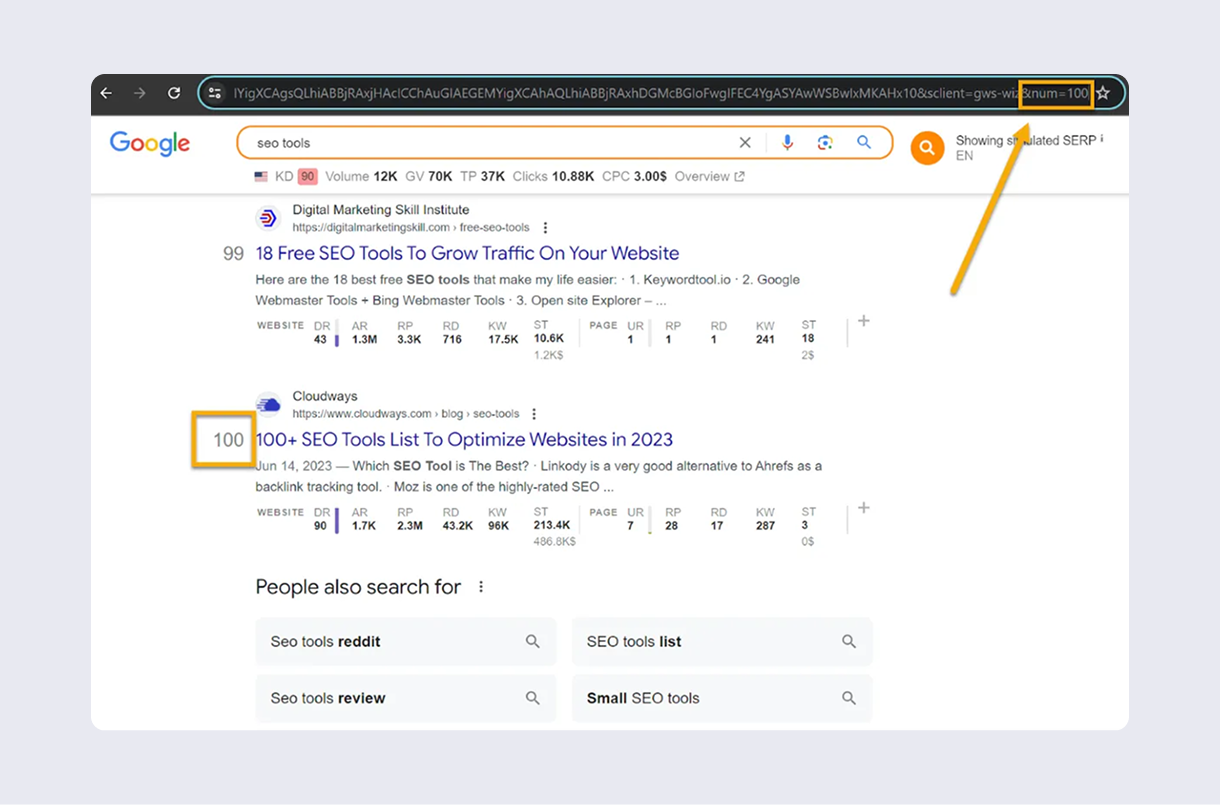Clear search text with X icon
The width and height of the screenshot is (1220, 805).
745,143
